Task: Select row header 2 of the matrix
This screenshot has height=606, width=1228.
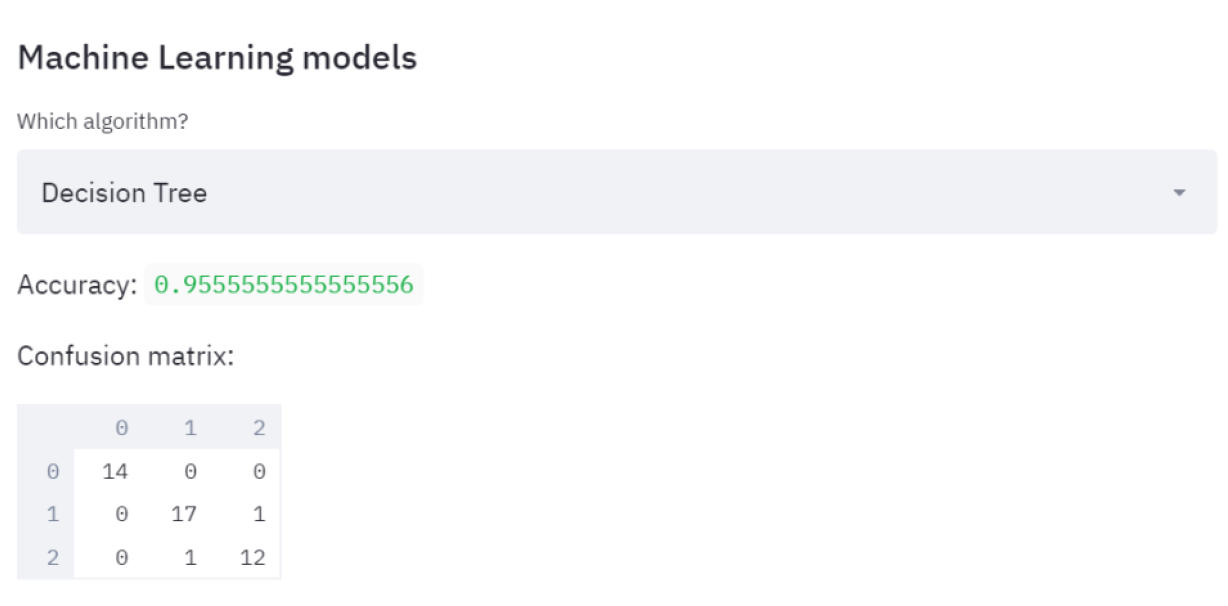Action: 52,557
